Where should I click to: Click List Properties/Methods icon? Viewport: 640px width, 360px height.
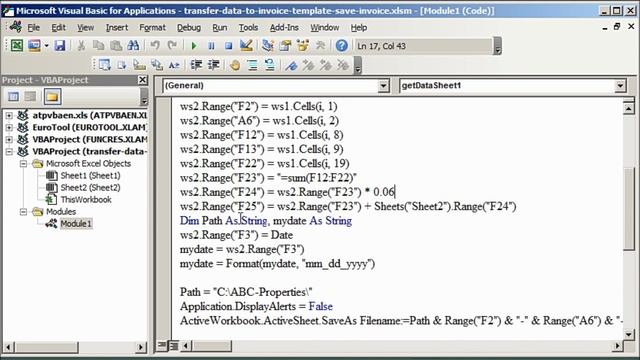[x=104, y=65]
